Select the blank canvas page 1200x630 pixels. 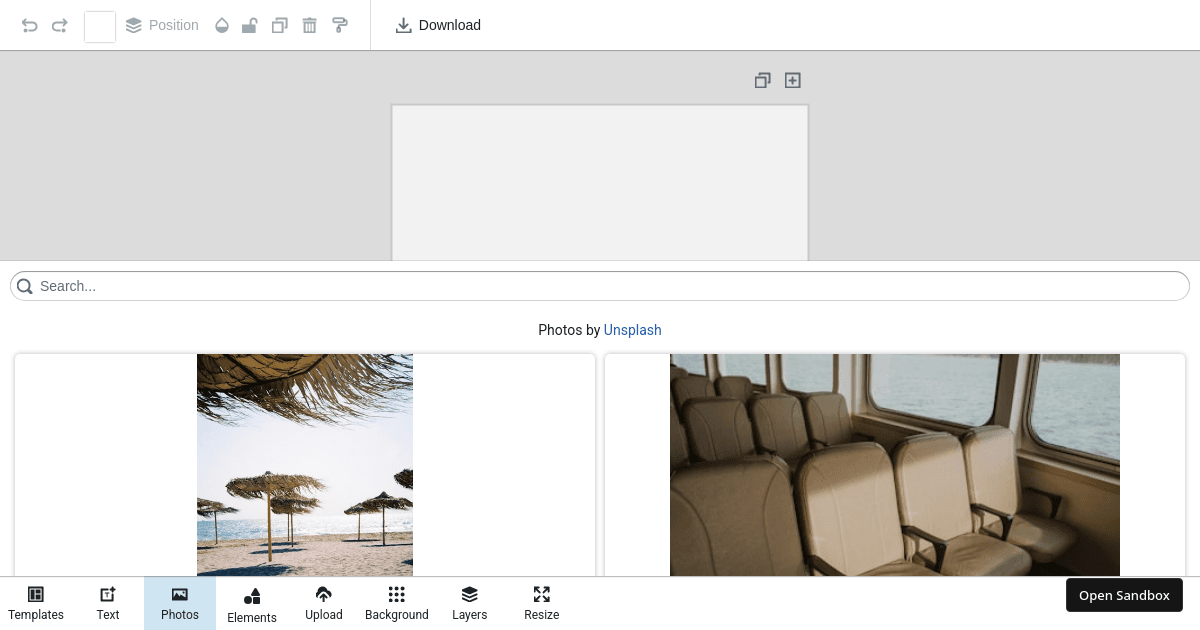600,183
